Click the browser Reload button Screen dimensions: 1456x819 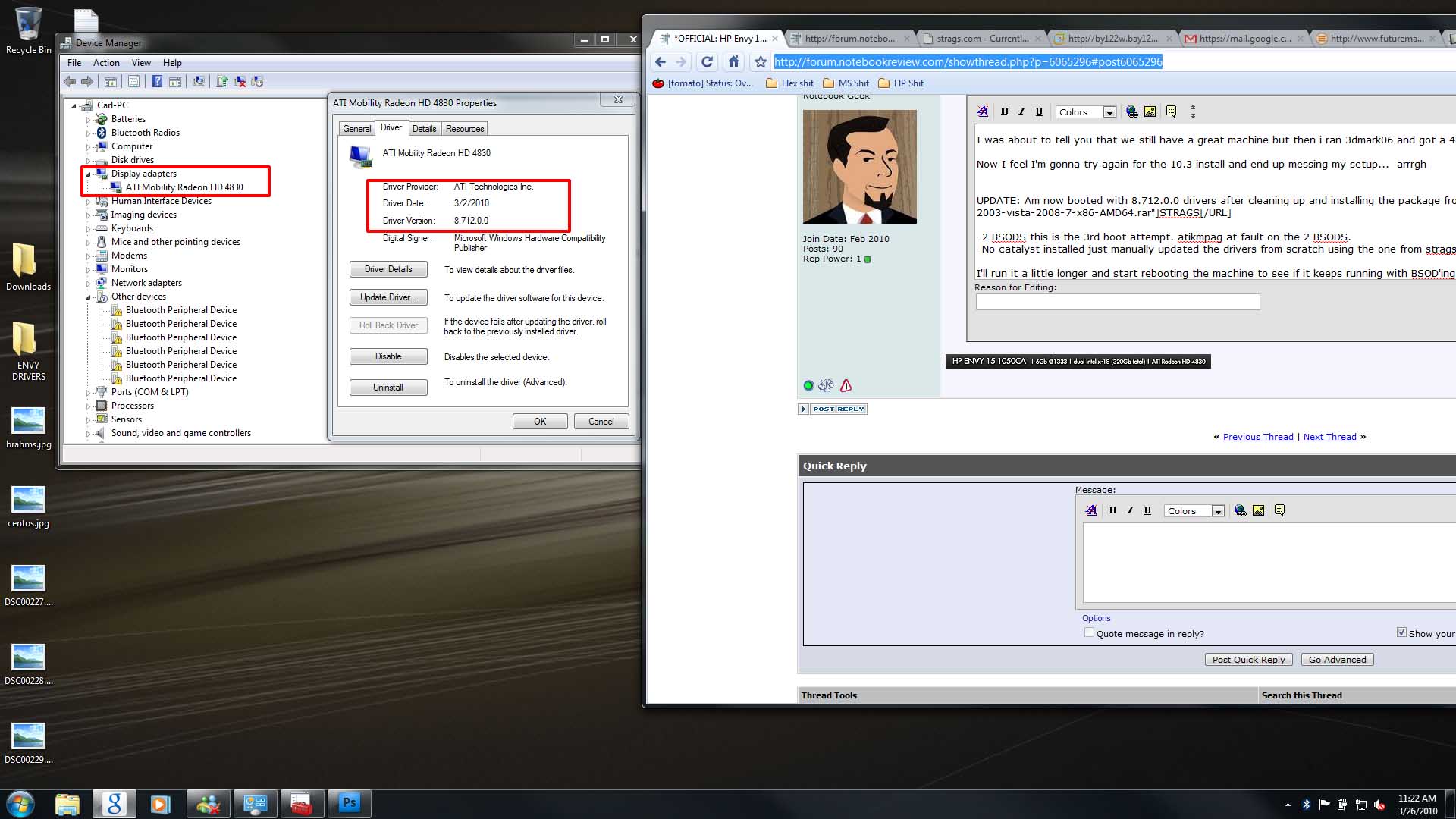(707, 62)
